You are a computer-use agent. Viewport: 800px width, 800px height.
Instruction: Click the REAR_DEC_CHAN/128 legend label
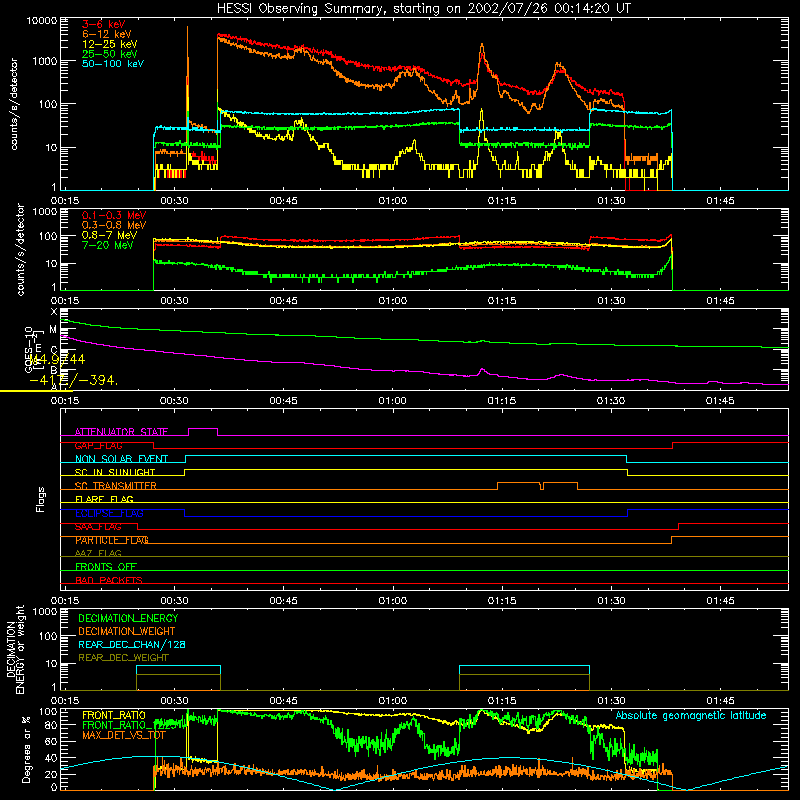(x=132, y=644)
